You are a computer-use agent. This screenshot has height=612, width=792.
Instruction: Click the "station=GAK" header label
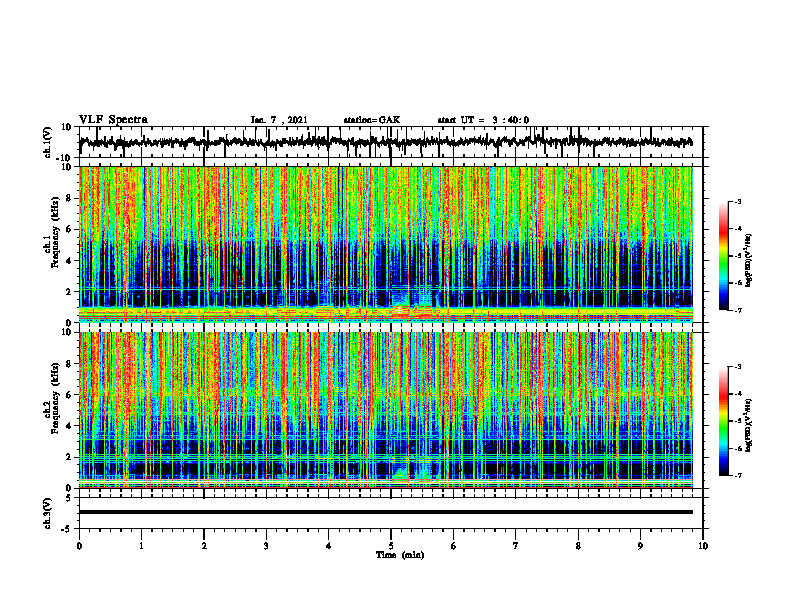coord(372,120)
